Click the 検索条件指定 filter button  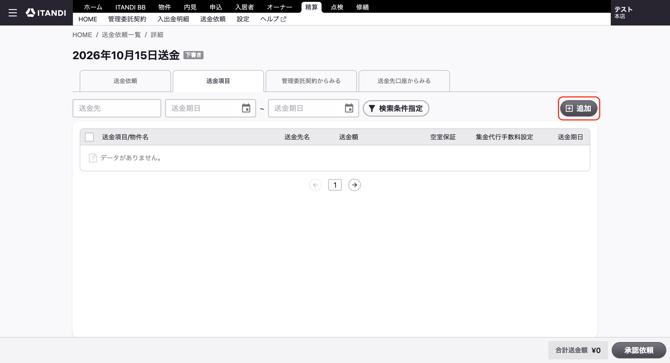[x=396, y=108]
